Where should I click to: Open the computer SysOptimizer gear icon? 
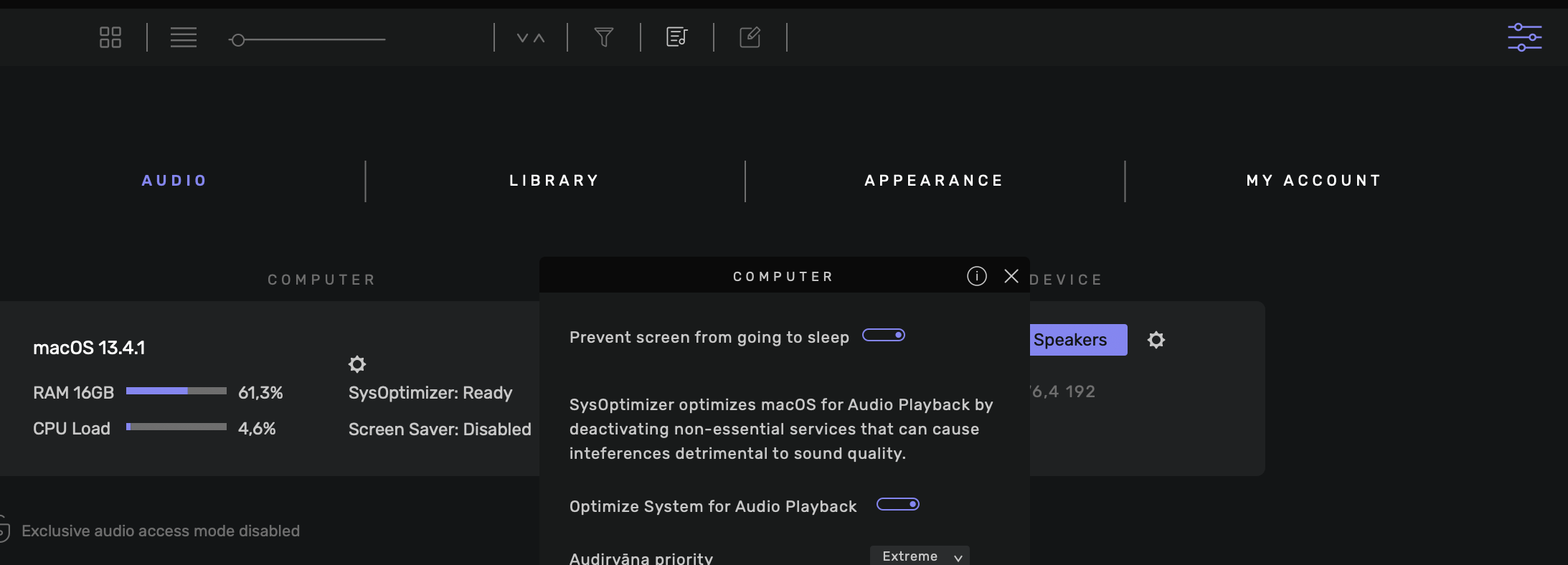pyautogui.click(x=357, y=364)
